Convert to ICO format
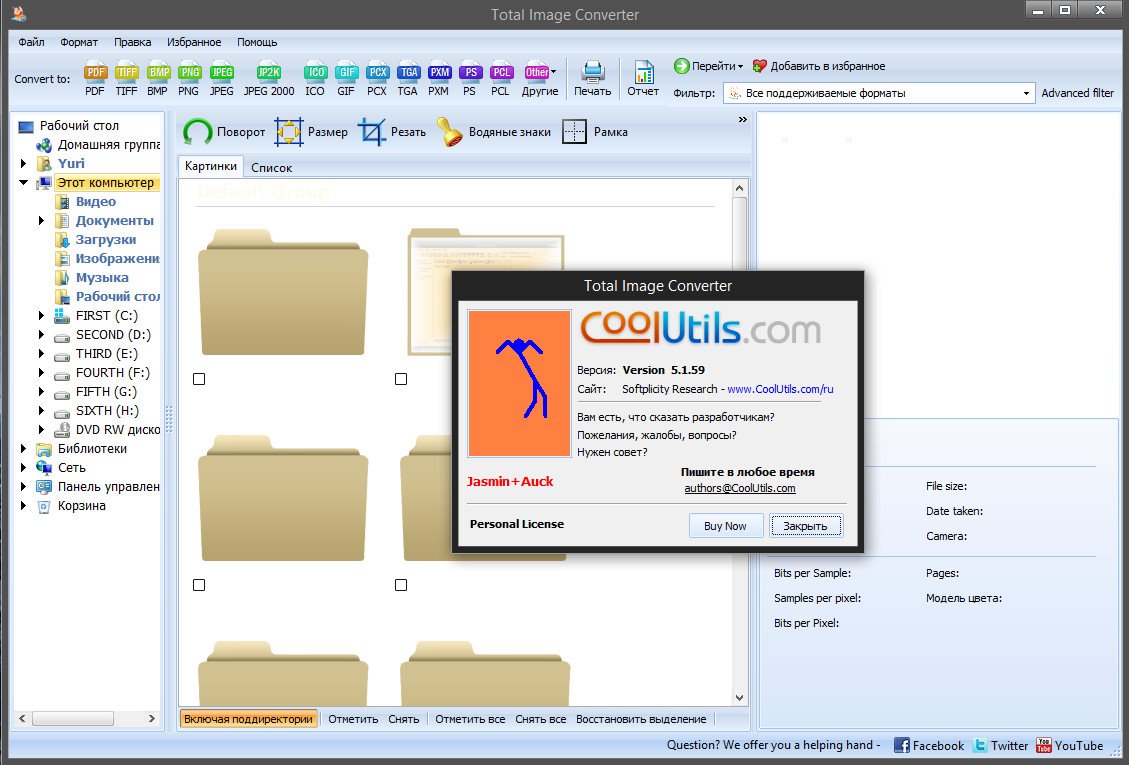The height and width of the screenshot is (765, 1129). coord(315,79)
